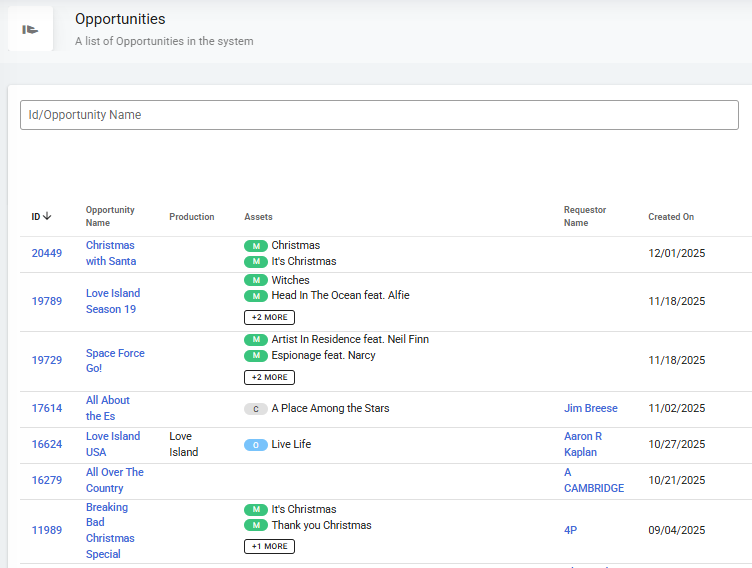Click the blue O badge beside Live Life
This screenshot has width=752, height=568.
click(x=256, y=444)
